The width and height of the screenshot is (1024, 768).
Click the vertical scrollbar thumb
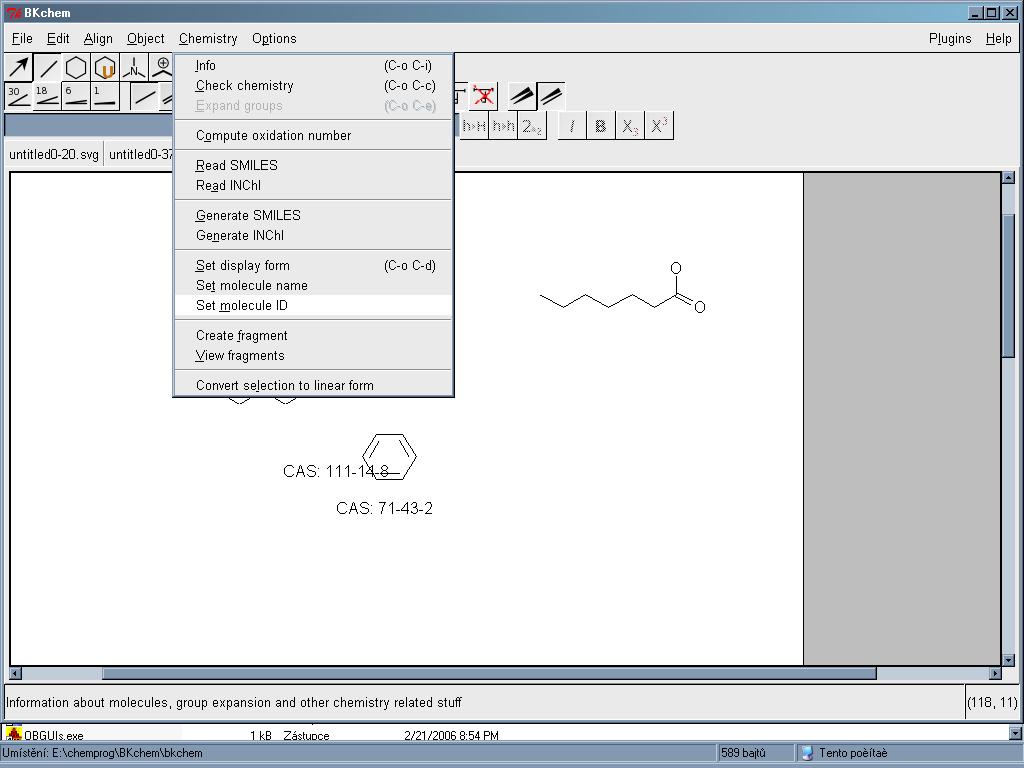pyautogui.click(x=1008, y=285)
